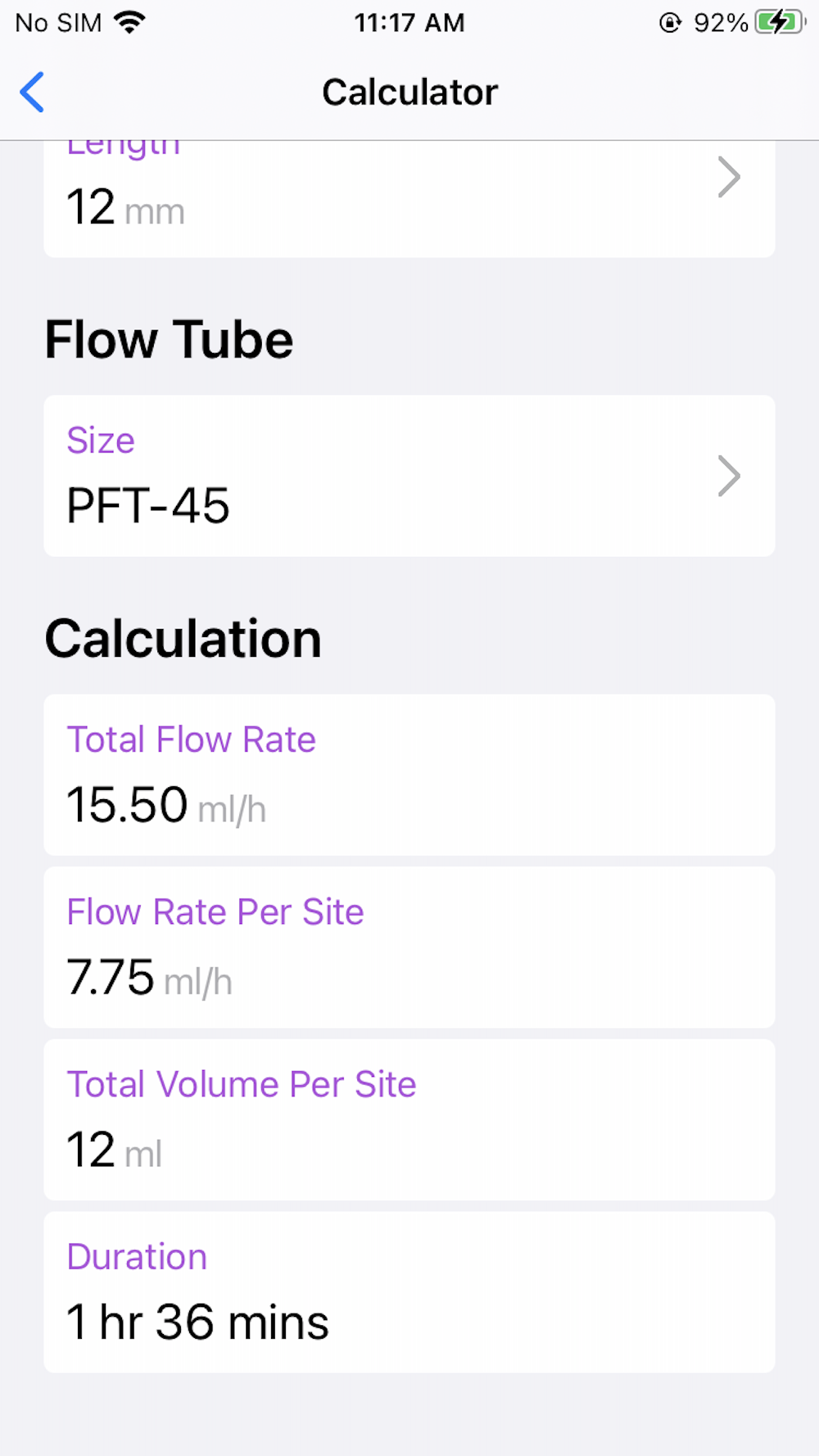Tap the Wi-Fi status icon

[x=129, y=22]
